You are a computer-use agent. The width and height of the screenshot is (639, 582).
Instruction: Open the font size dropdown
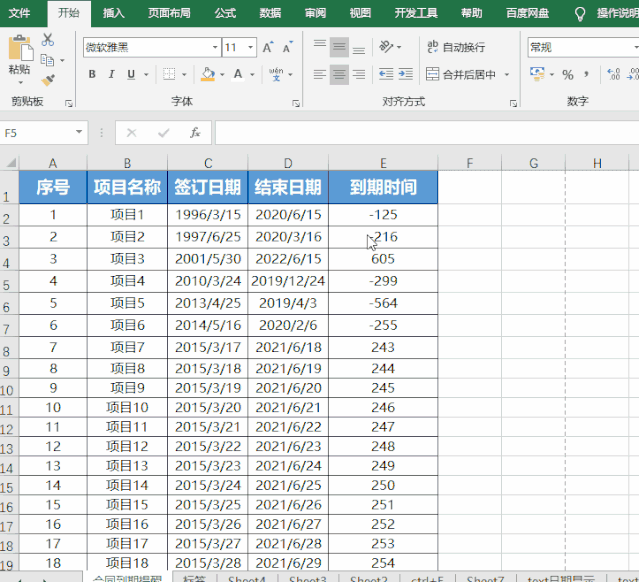[x=251, y=47]
